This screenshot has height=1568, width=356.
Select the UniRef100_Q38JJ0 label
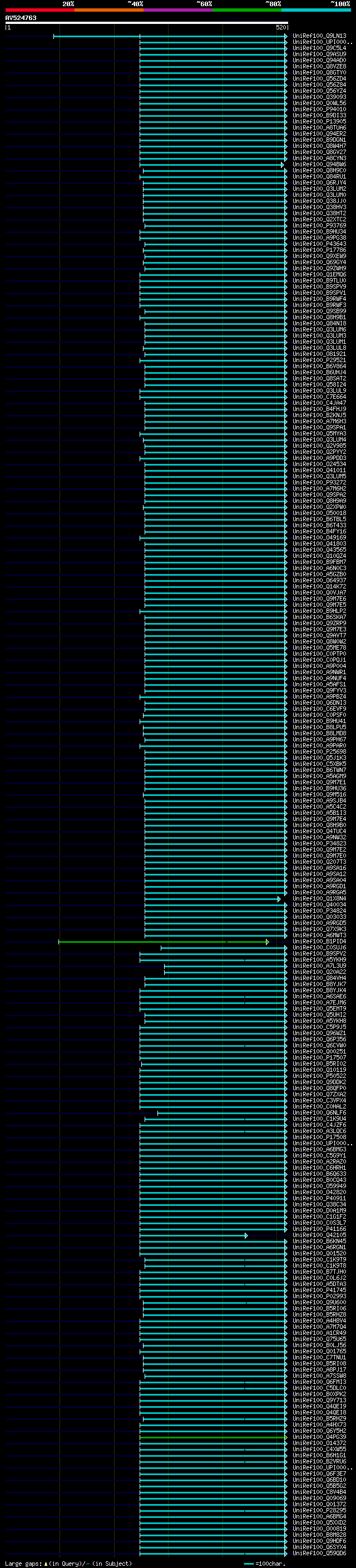click(x=319, y=201)
